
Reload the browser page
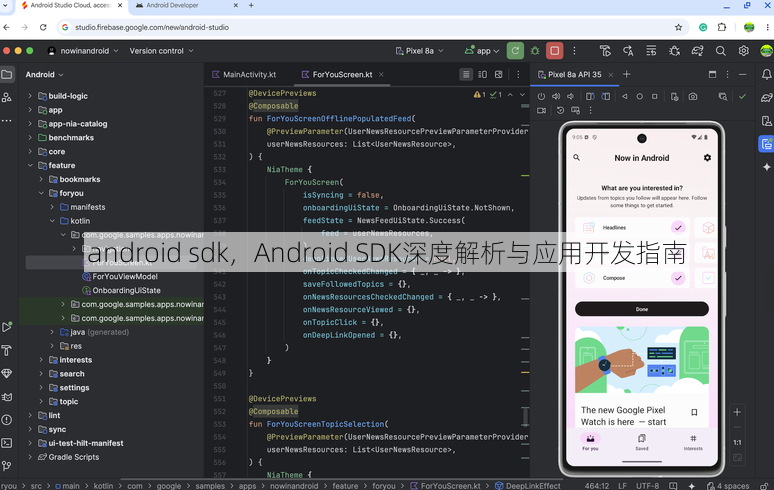pos(43,27)
